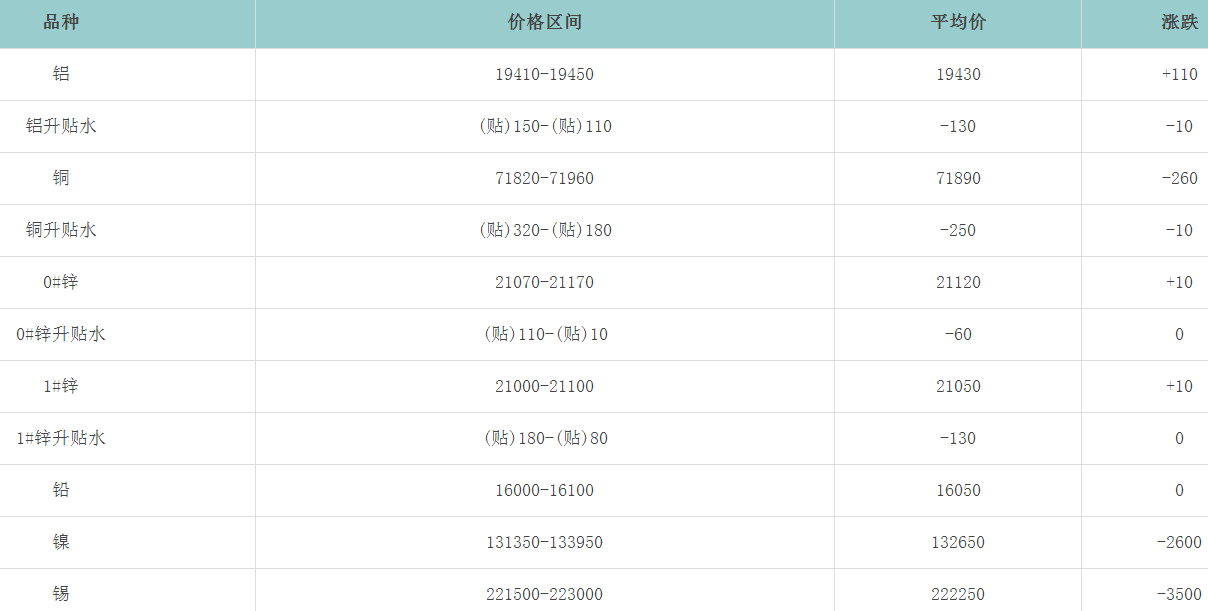Click the copper average price 71890
The height and width of the screenshot is (611, 1208).
click(958, 178)
